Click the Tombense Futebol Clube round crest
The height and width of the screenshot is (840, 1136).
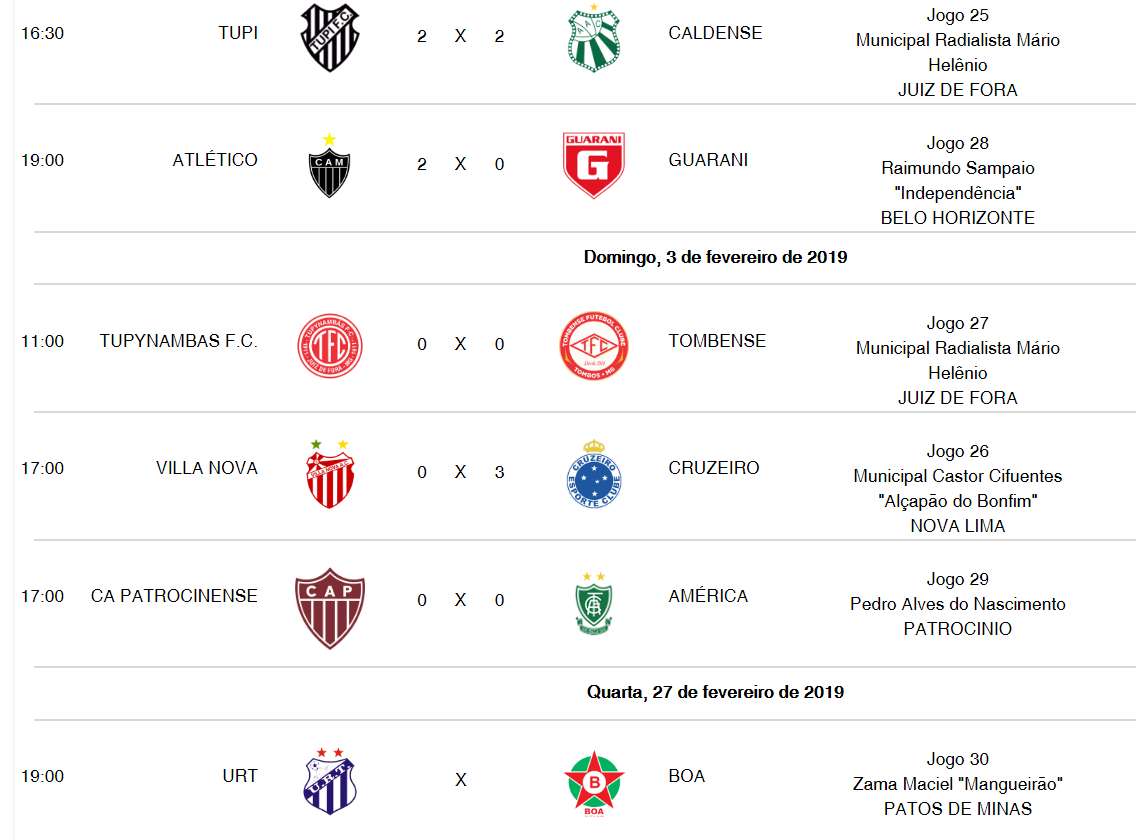(594, 346)
